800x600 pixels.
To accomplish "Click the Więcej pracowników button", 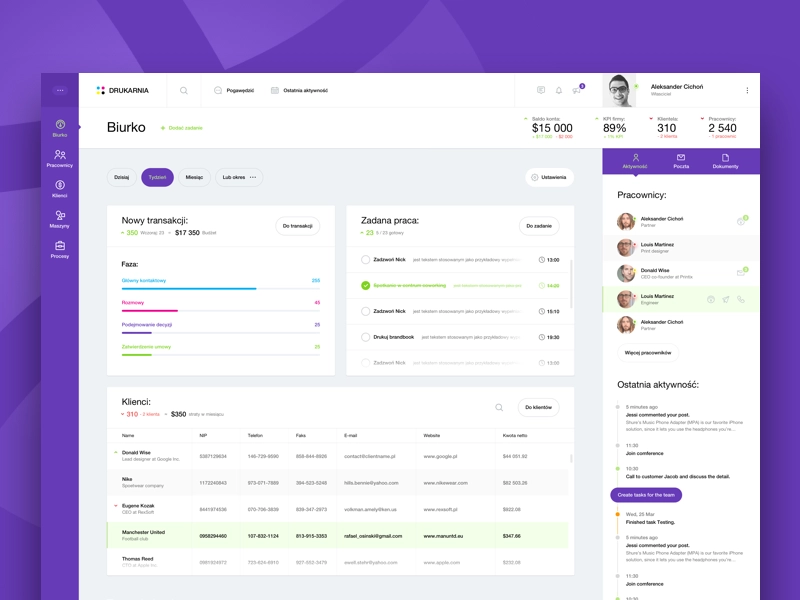I will click(x=648, y=353).
